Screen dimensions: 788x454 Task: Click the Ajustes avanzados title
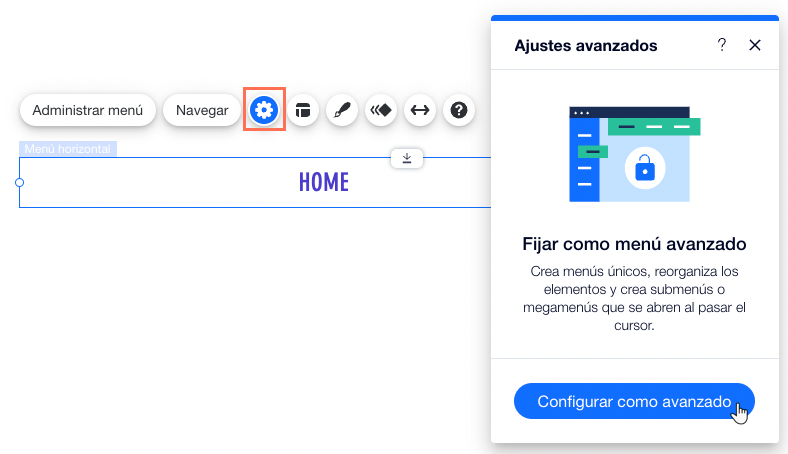(585, 46)
